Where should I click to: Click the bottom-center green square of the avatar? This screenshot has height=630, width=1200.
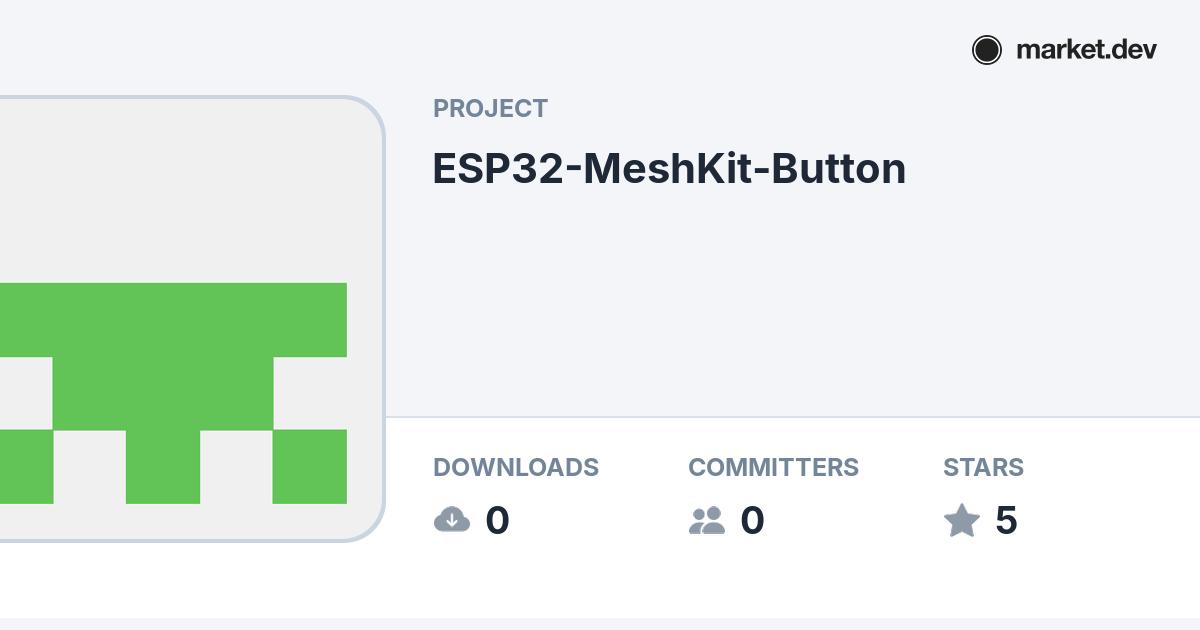(163, 466)
